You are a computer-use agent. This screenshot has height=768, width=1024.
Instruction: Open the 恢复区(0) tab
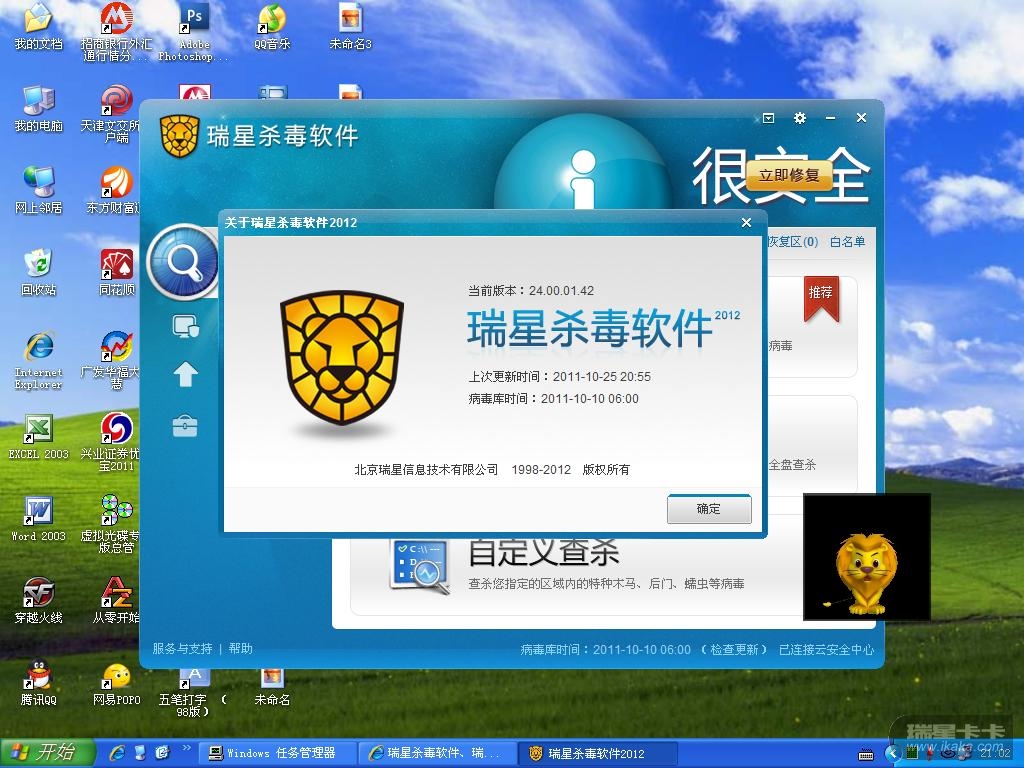[x=792, y=242]
